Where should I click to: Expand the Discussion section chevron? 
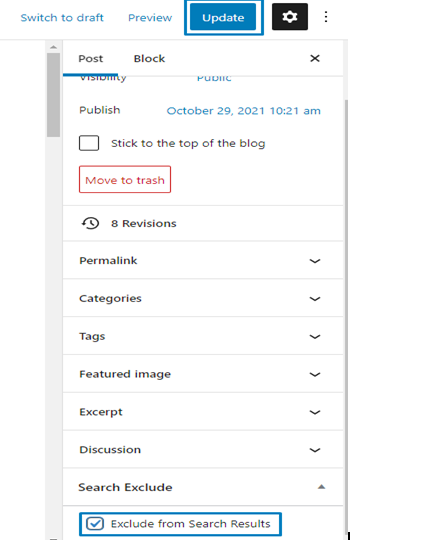[315, 450]
